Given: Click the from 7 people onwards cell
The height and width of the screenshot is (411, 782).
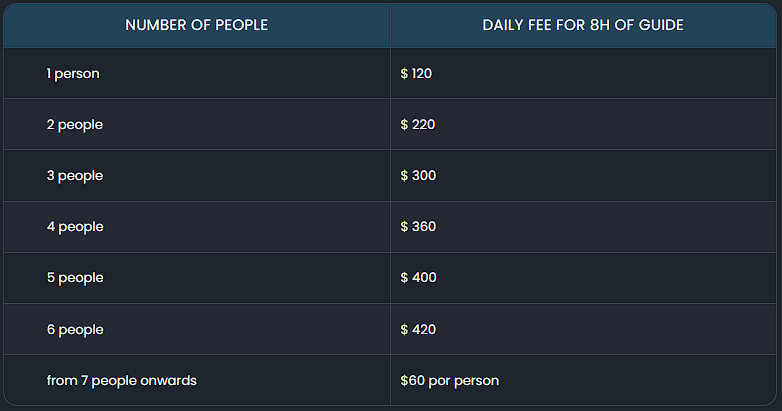Looking at the screenshot, I should click(x=196, y=380).
